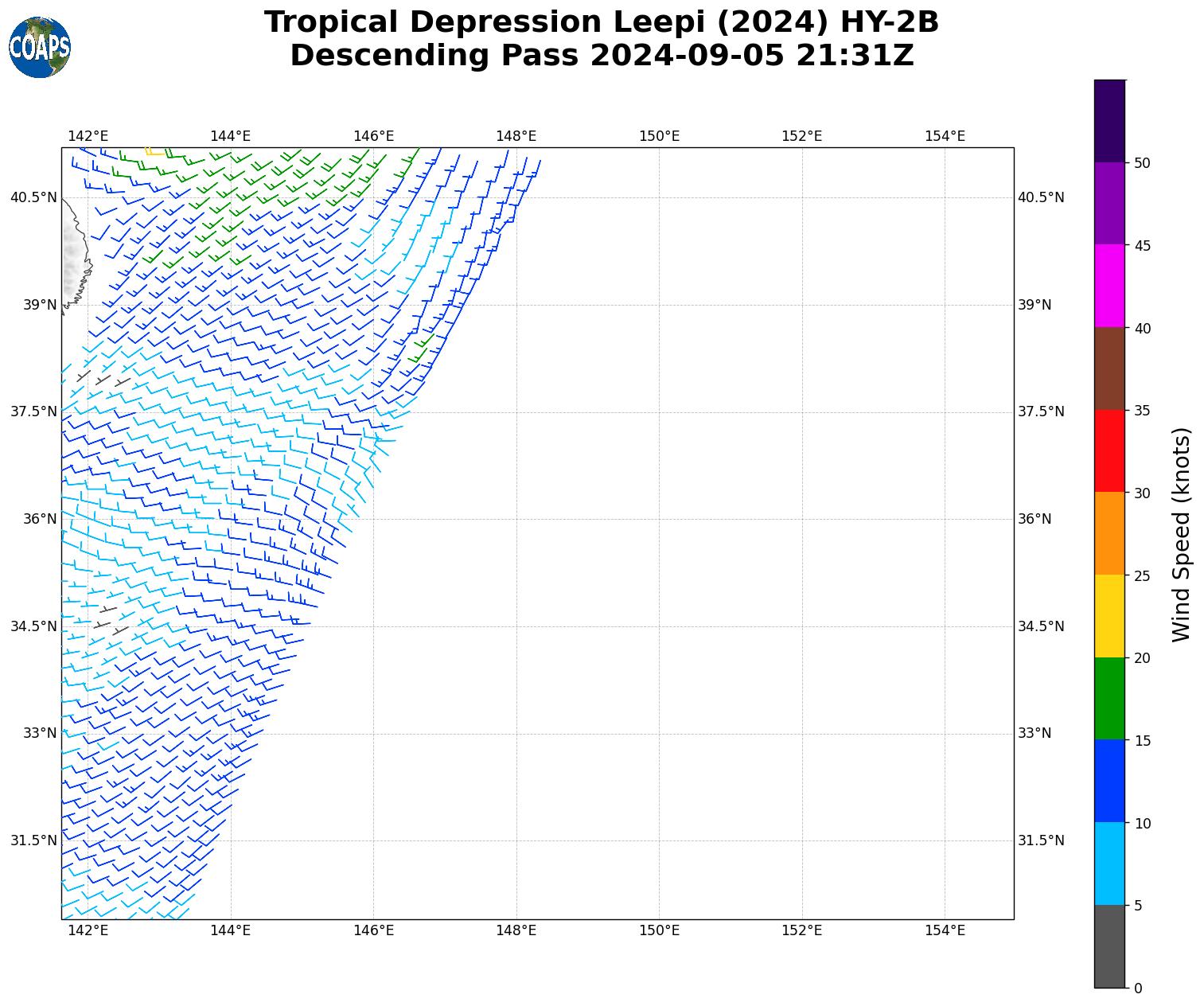Click the Wind Speed (knots) axis label
The height and width of the screenshot is (1006, 1204).
(x=1183, y=534)
